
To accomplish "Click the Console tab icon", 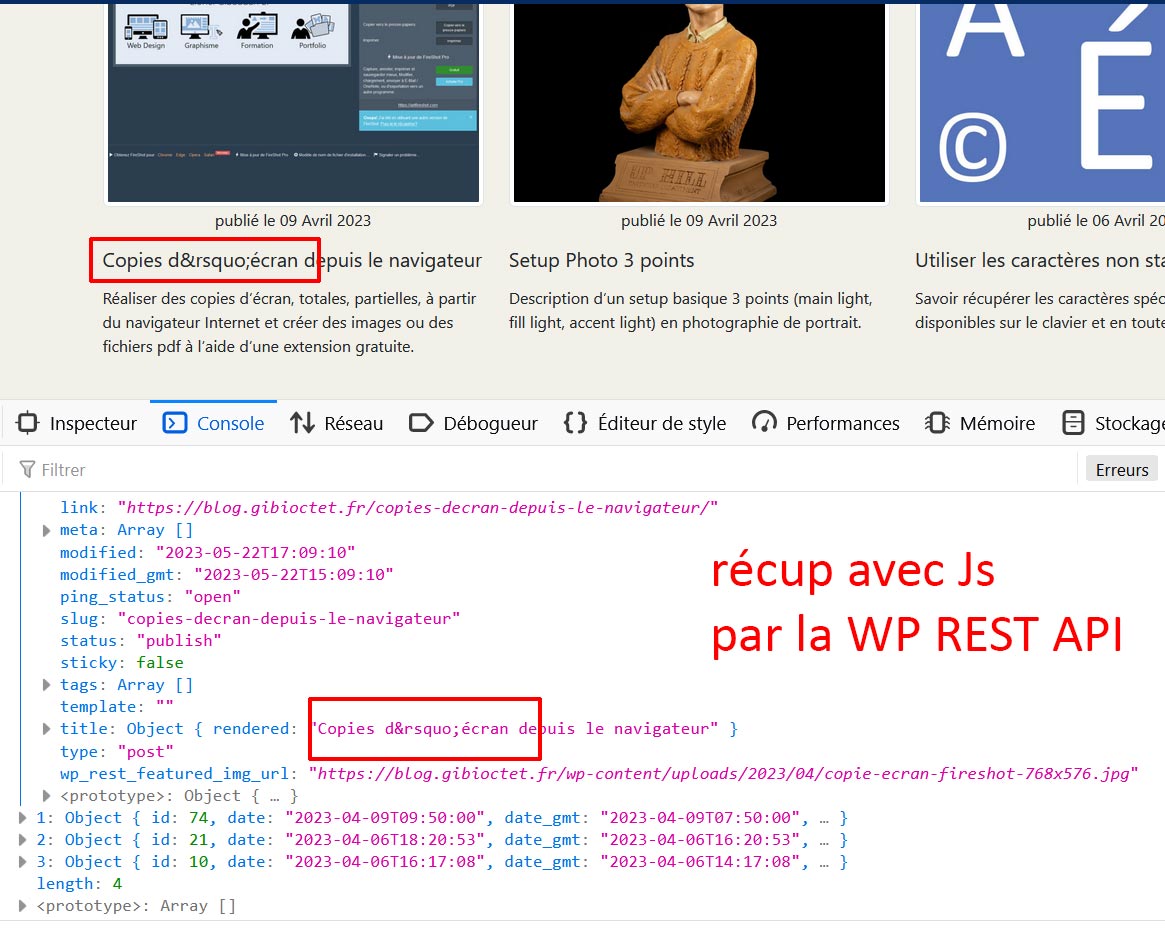I will pyautogui.click(x=175, y=423).
